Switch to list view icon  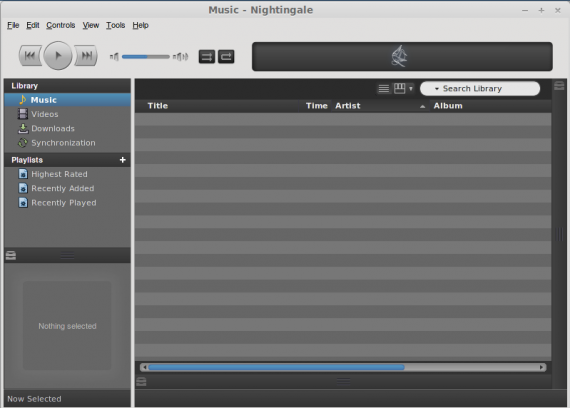(x=384, y=89)
